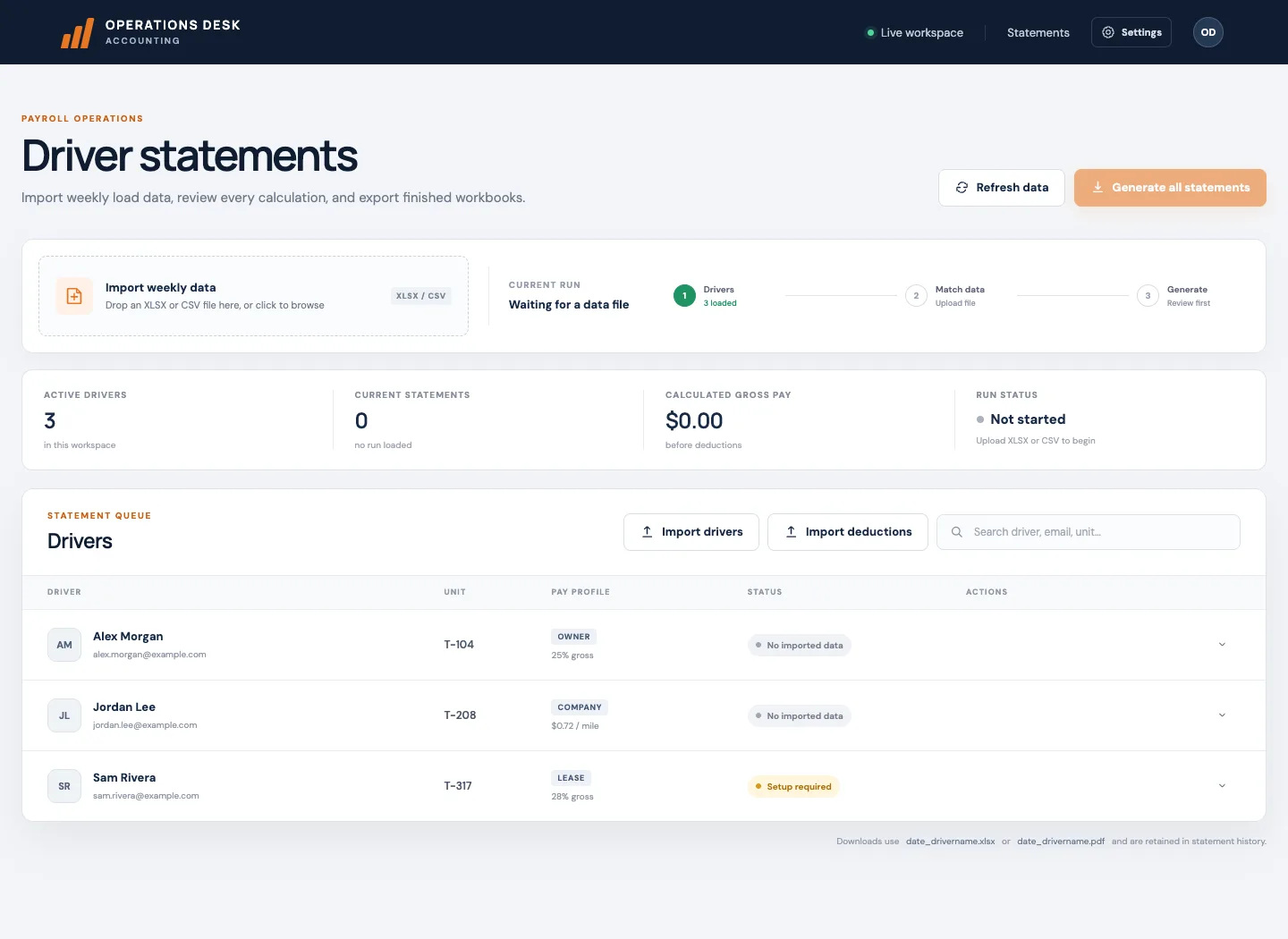This screenshot has width=1288, height=939.
Task: Click Jordan Lee's No imported data status
Action: (799, 716)
